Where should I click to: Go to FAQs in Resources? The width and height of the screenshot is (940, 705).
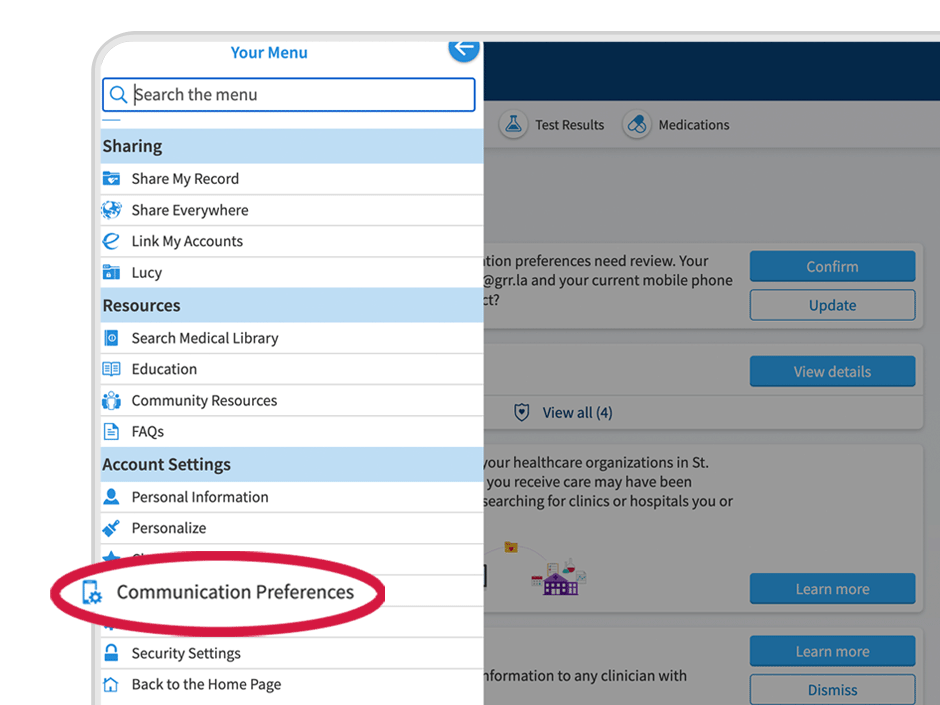click(x=147, y=431)
